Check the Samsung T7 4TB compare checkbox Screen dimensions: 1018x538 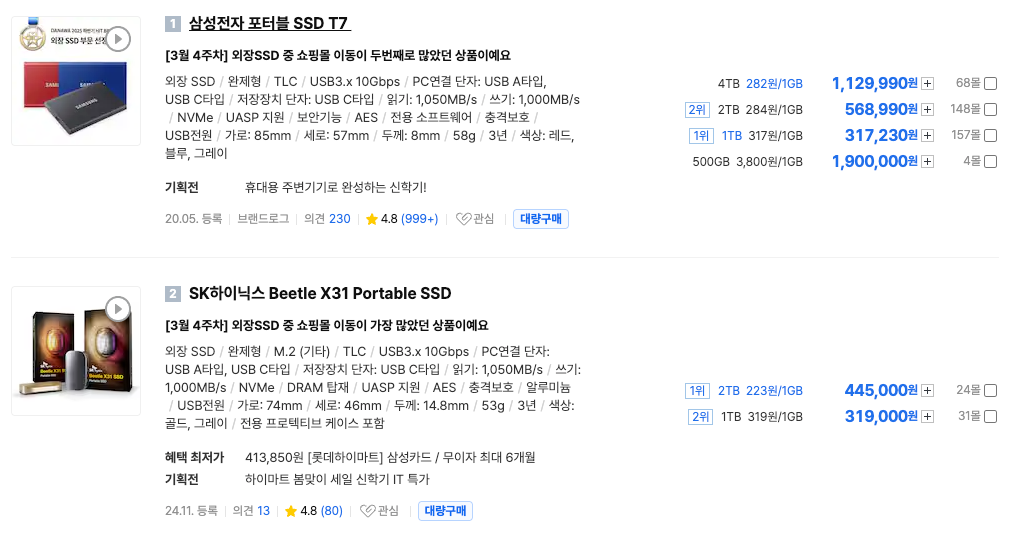pyautogui.click(x=990, y=84)
